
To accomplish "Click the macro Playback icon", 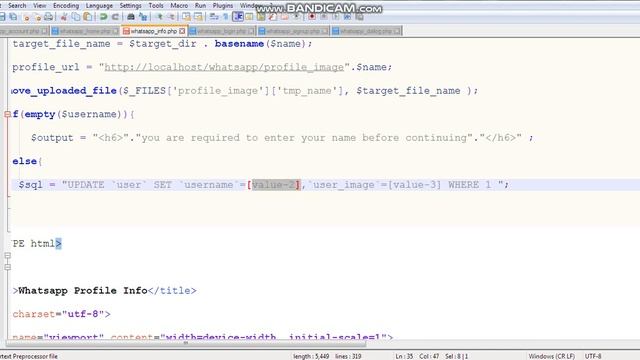I will 336,17.
